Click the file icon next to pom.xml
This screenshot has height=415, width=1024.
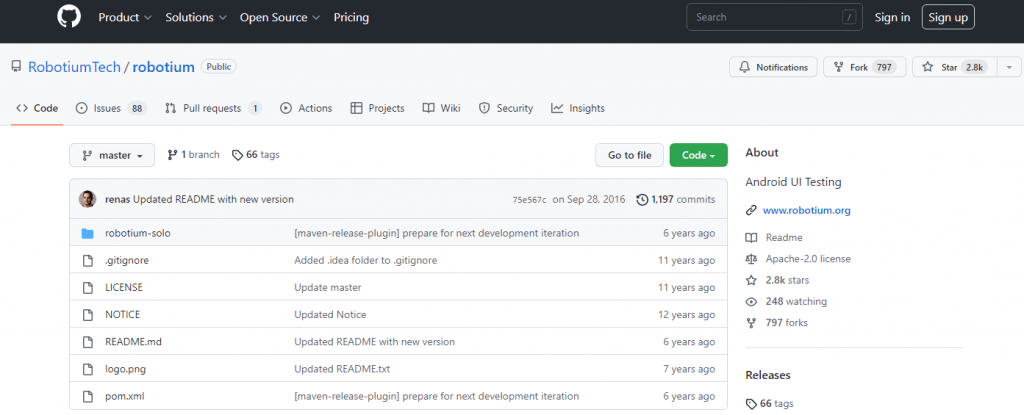[88, 396]
